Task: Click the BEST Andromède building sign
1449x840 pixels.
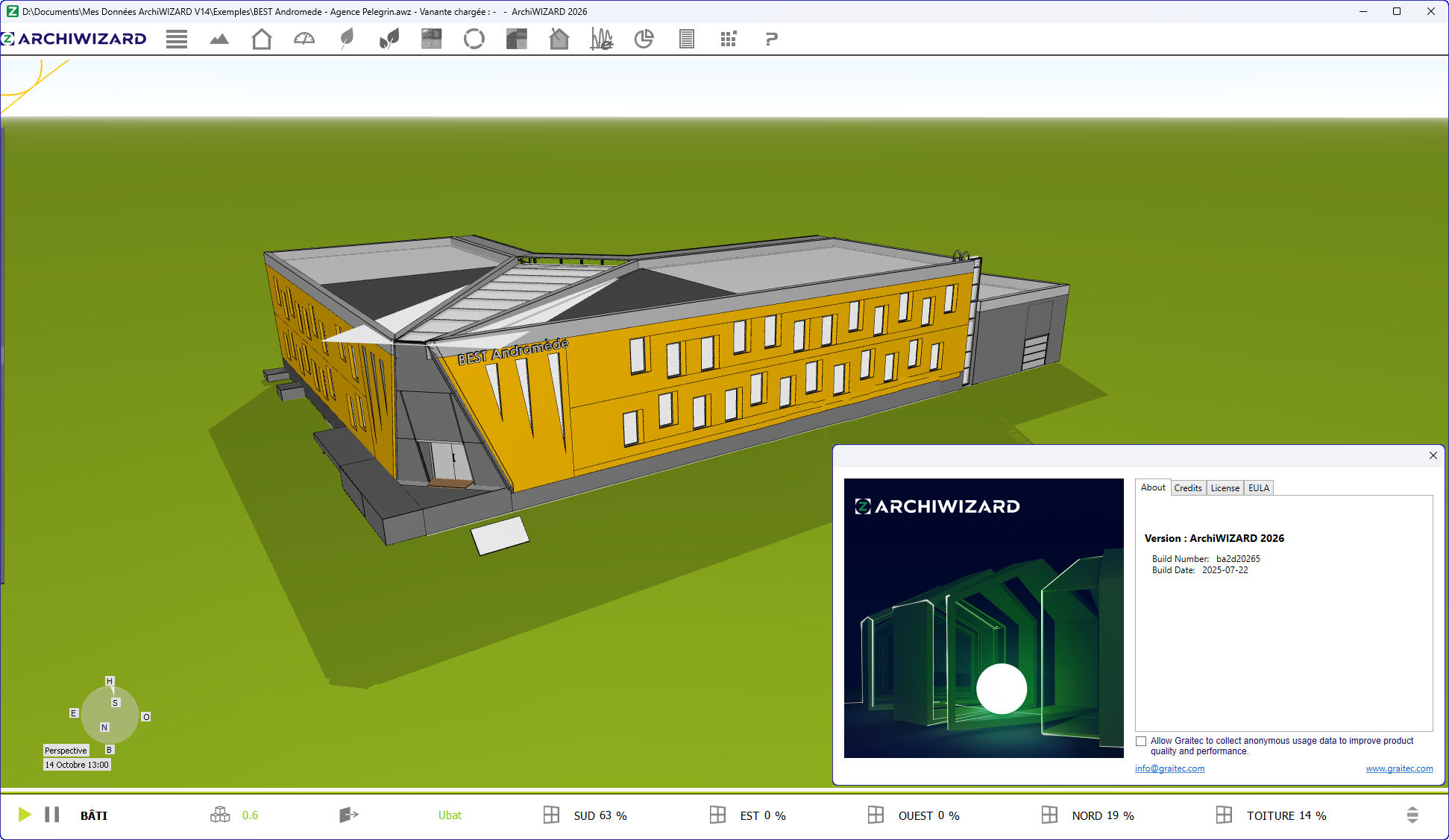Action: coord(513,351)
